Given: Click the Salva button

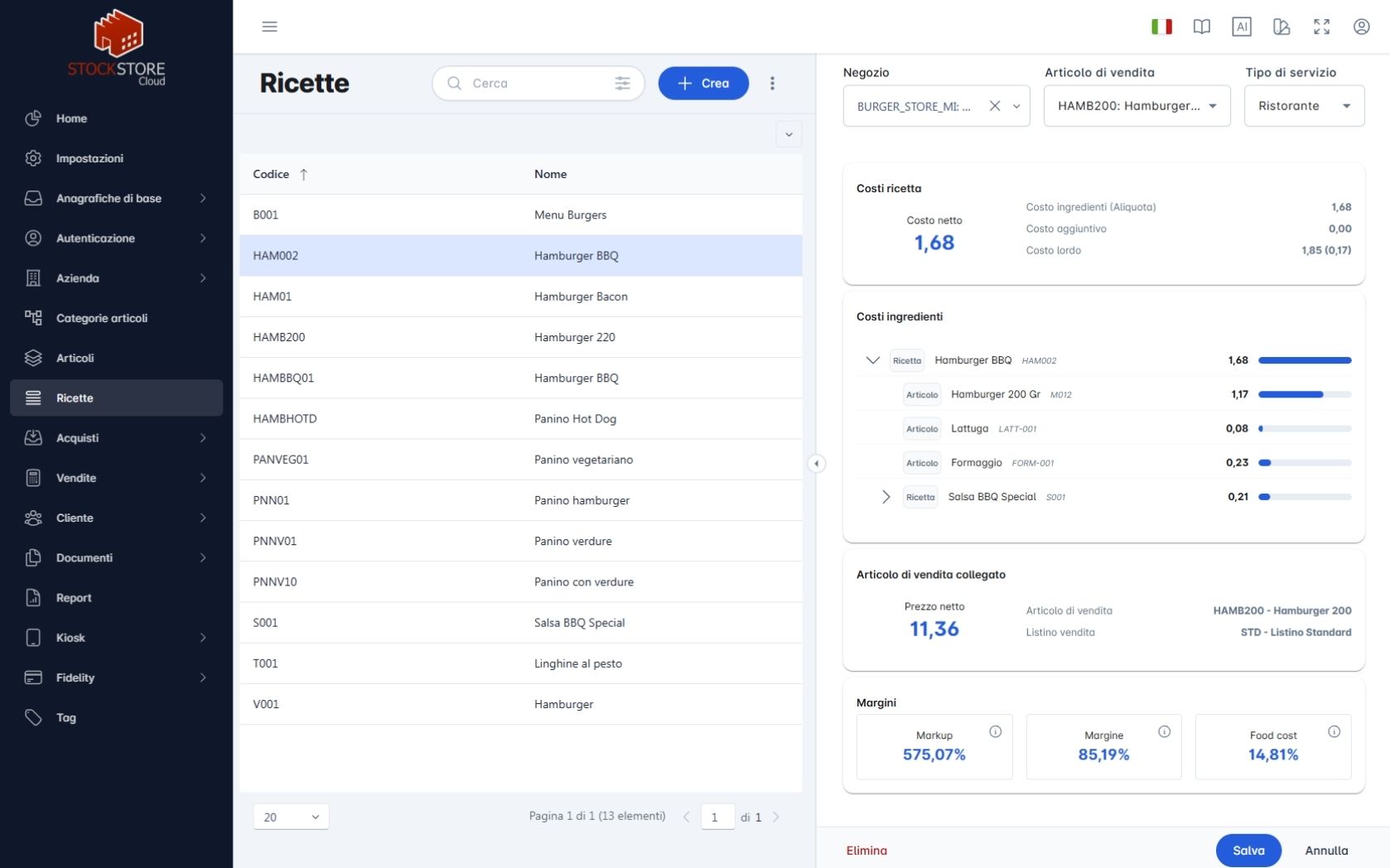Looking at the screenshot, I should [1248, 851].
